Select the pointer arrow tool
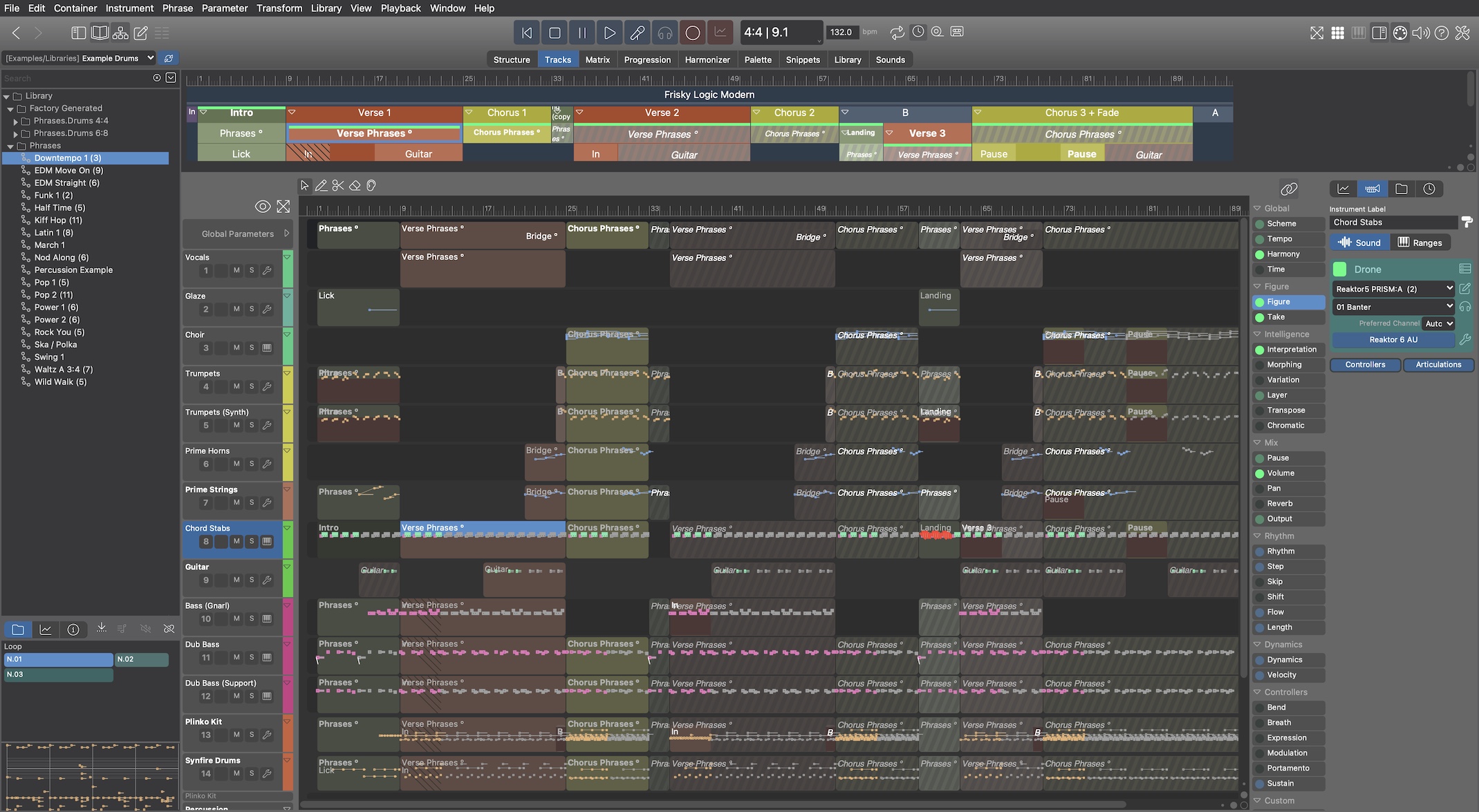Screen dimensions: 1479x812 point(304,185)
